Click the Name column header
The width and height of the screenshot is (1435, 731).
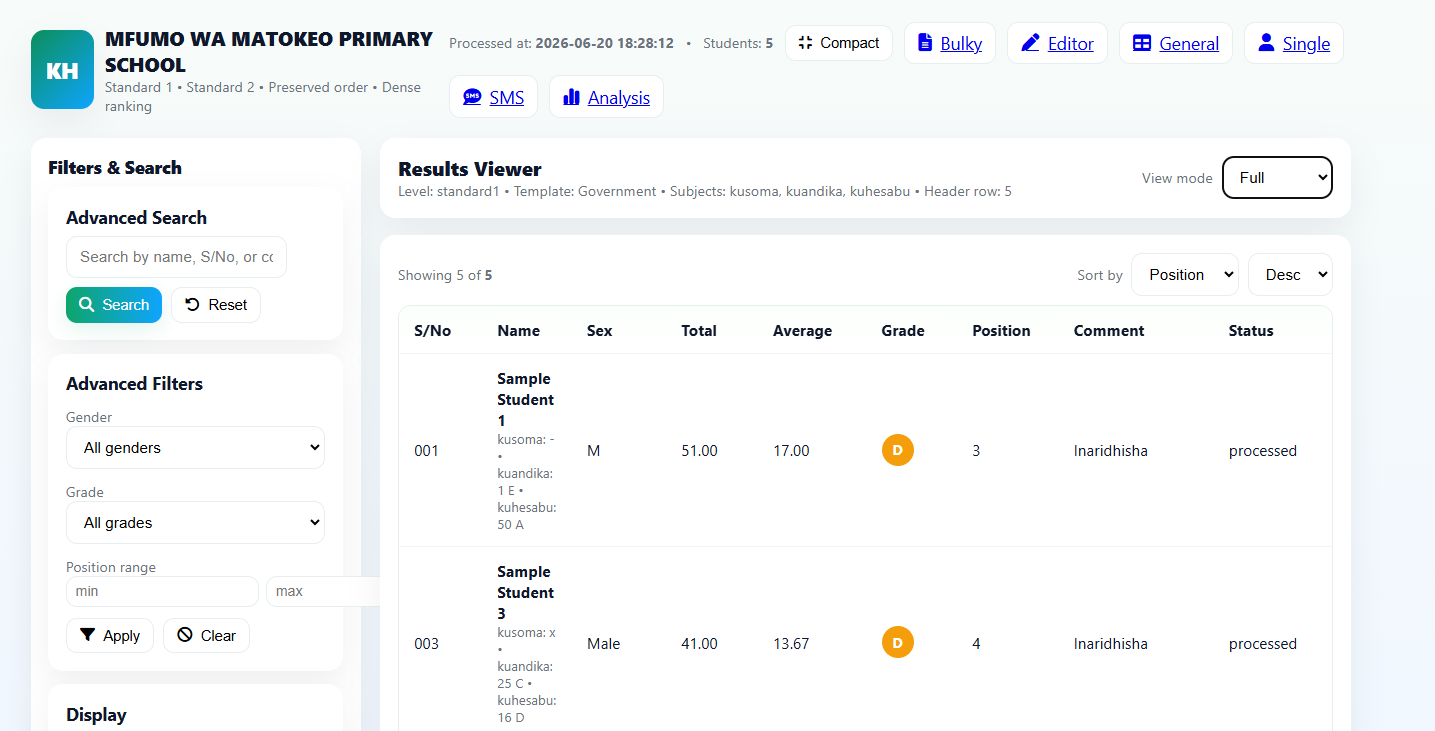[518, 331]
